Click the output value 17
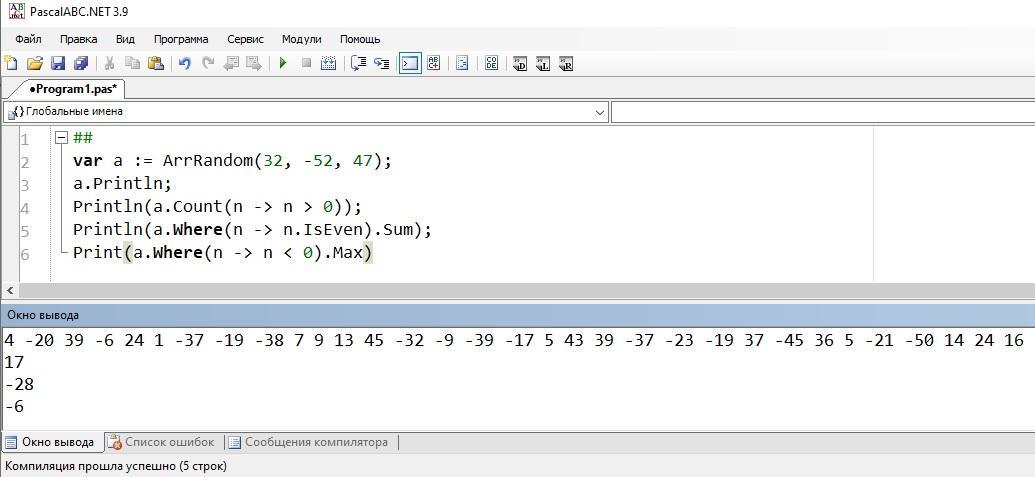Screen dimensions: 1035x477 [14, 362]
